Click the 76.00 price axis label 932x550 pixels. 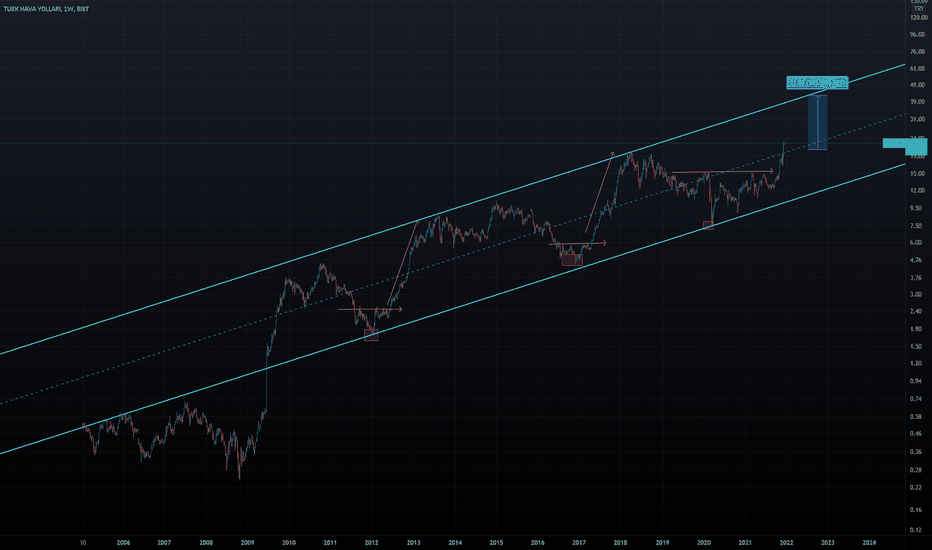[918, 52]
